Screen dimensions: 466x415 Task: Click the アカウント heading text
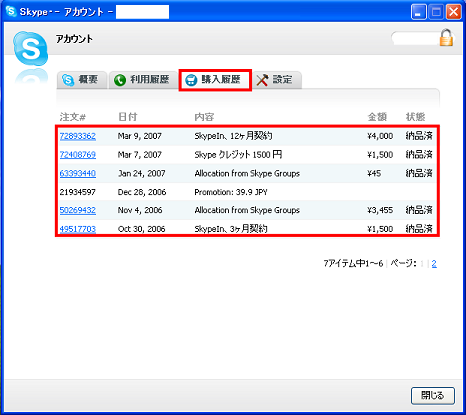[74, 39]
